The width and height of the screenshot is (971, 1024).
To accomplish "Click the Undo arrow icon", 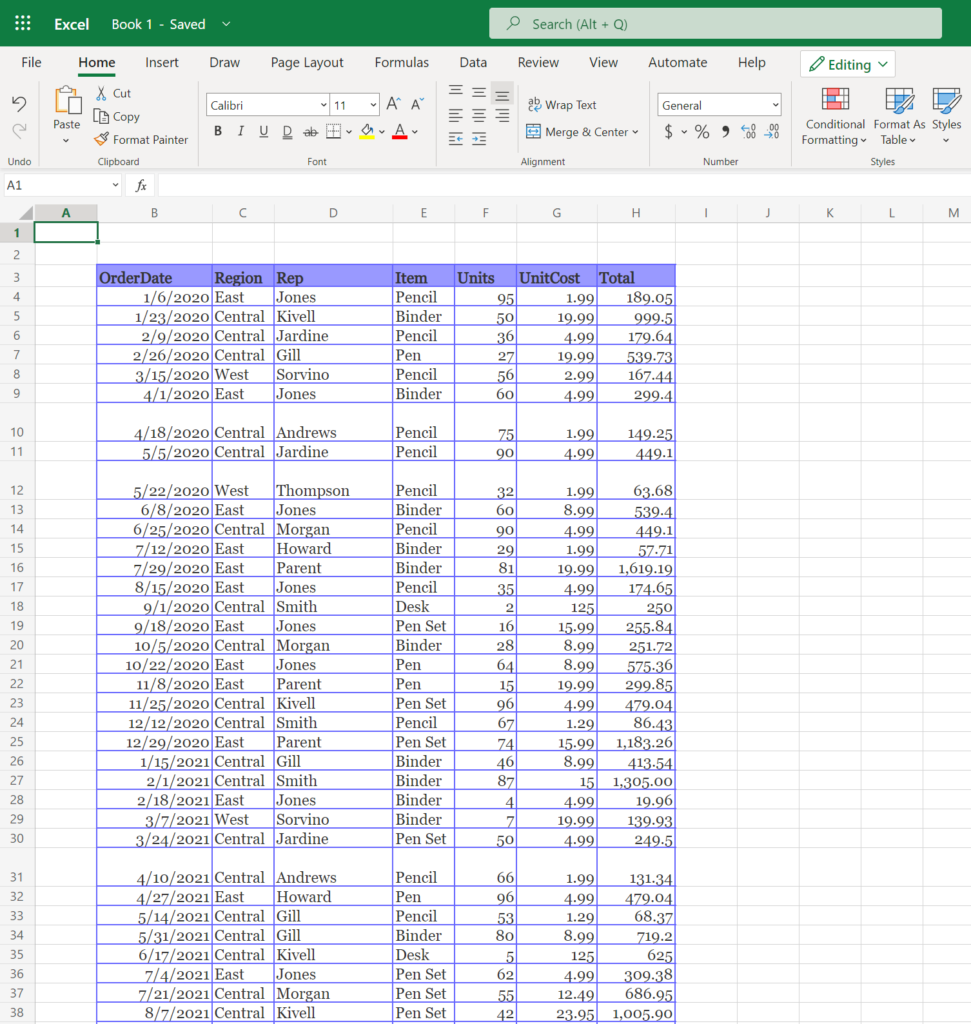I will tap(19, 104).
